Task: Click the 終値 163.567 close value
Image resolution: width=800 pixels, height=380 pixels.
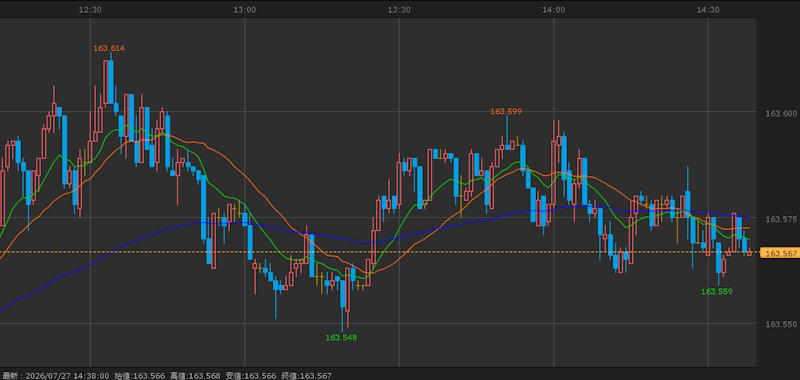Action: pos(306,376)
